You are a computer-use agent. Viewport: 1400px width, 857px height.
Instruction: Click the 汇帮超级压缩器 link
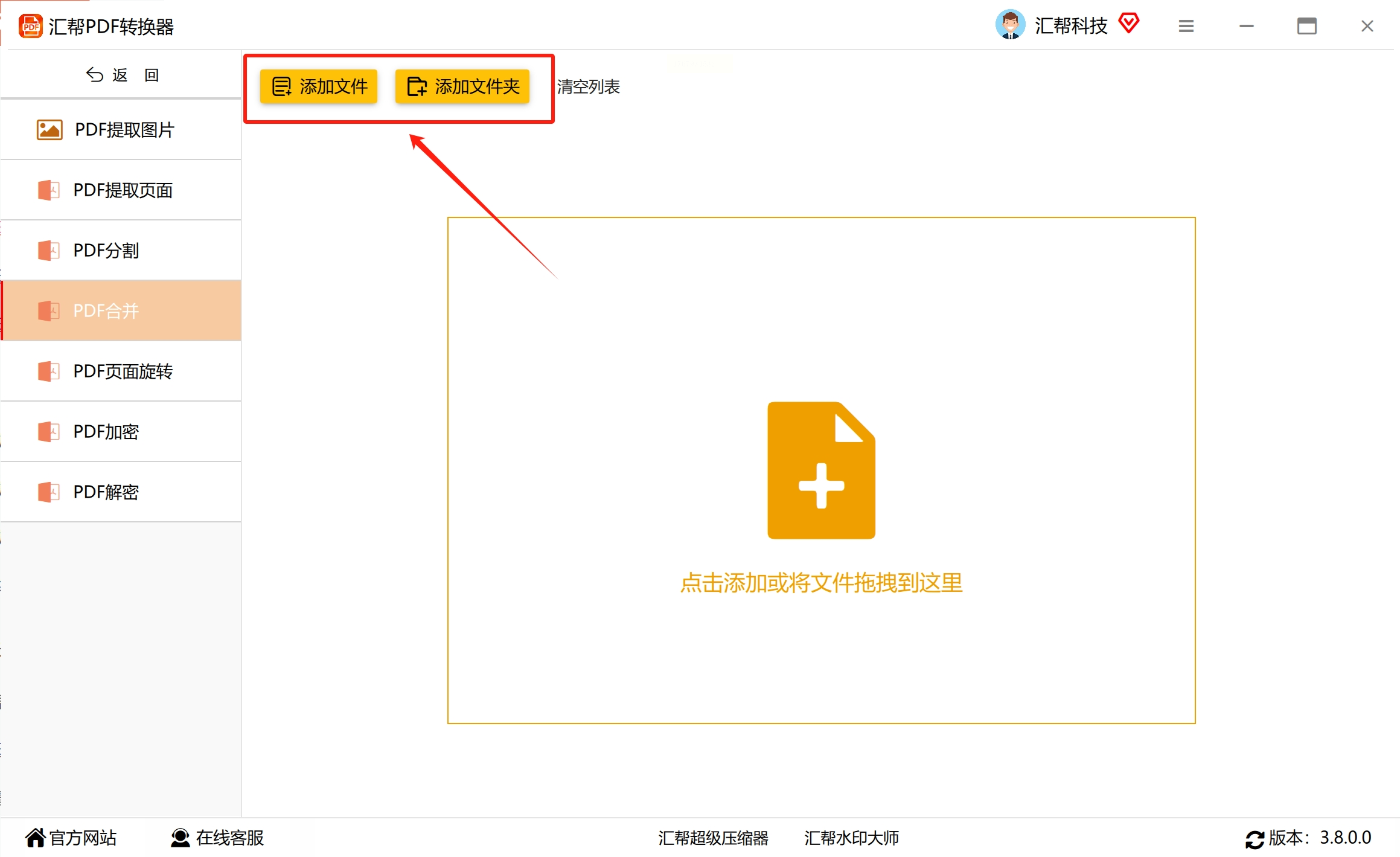point(713,838)
